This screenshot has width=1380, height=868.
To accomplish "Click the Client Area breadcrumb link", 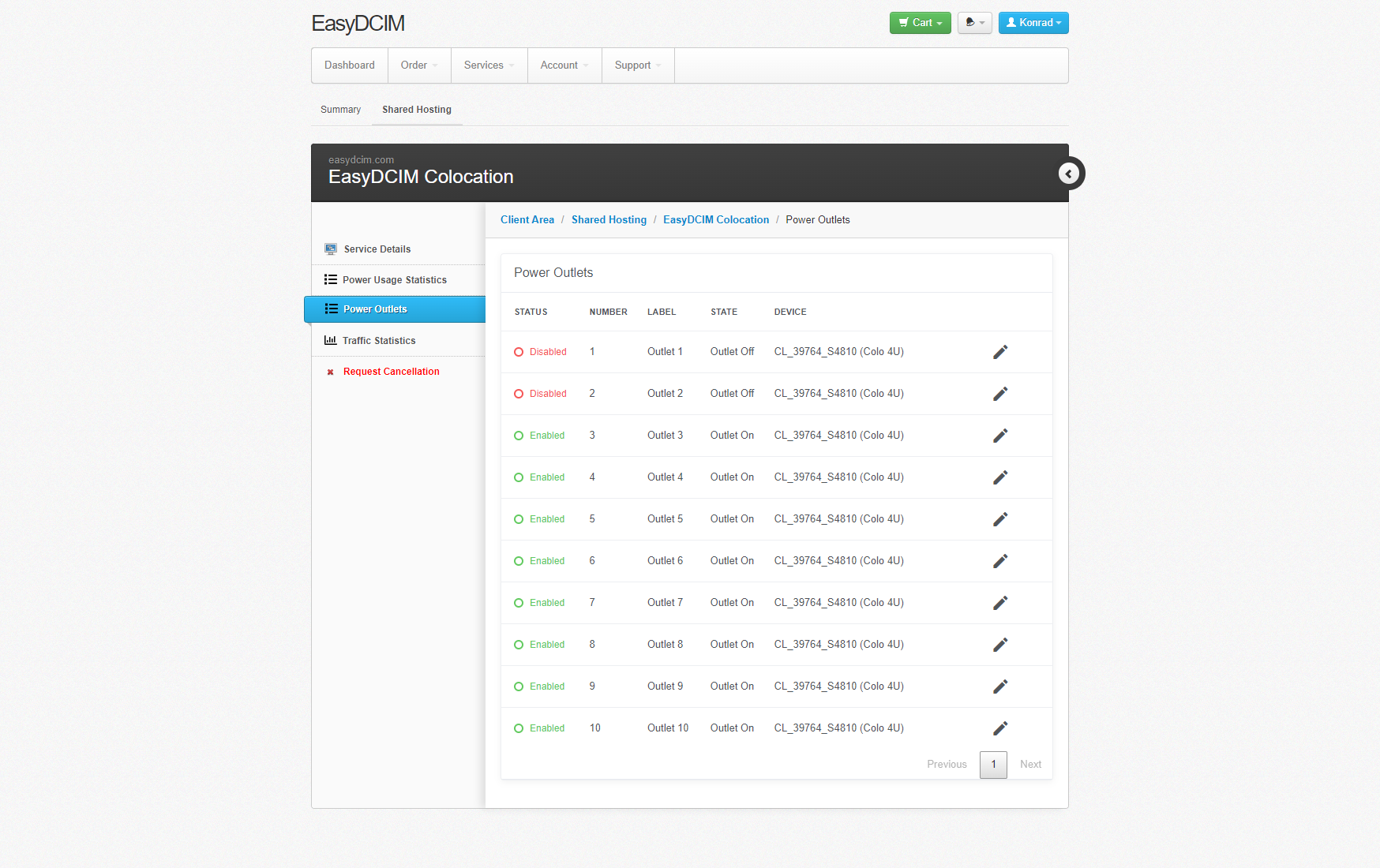I will (527, 220).
